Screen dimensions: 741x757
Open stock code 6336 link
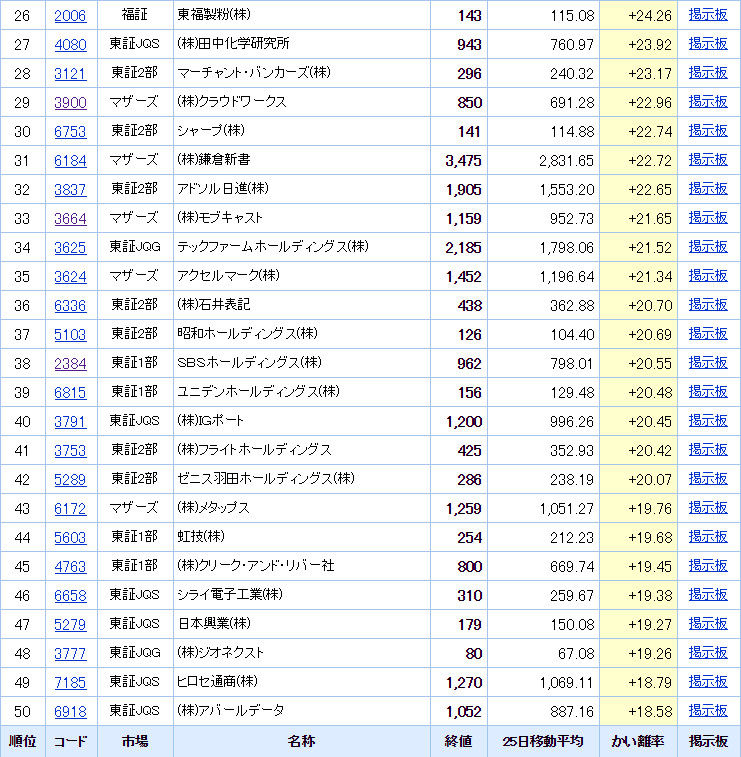pyautogui.click(x=70, y=306)
